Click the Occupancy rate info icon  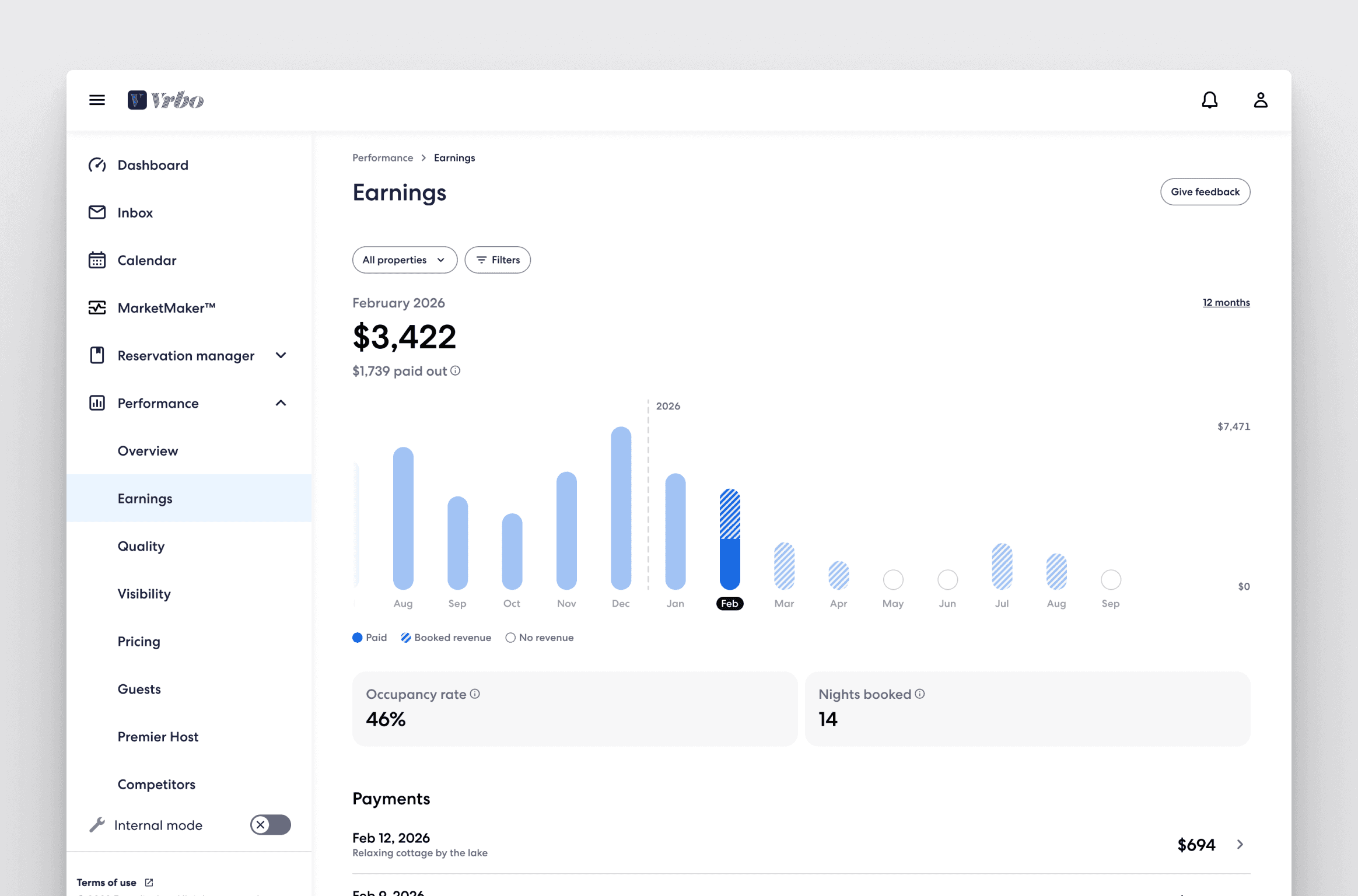(x=475, y=694)
